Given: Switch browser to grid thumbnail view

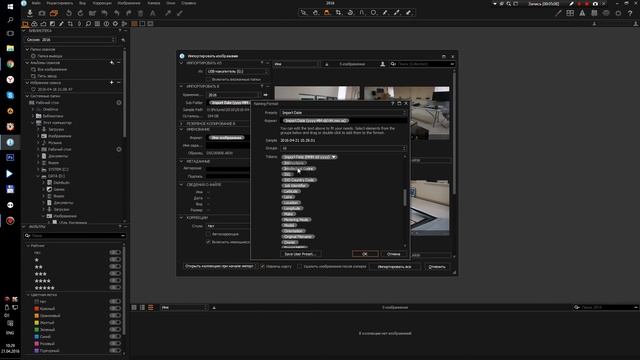Looking at the screenshot, I should click(x=134, y=307).
